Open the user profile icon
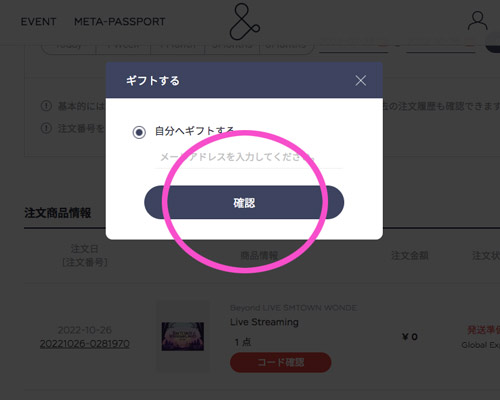500x400 pixels. point(477,21)
